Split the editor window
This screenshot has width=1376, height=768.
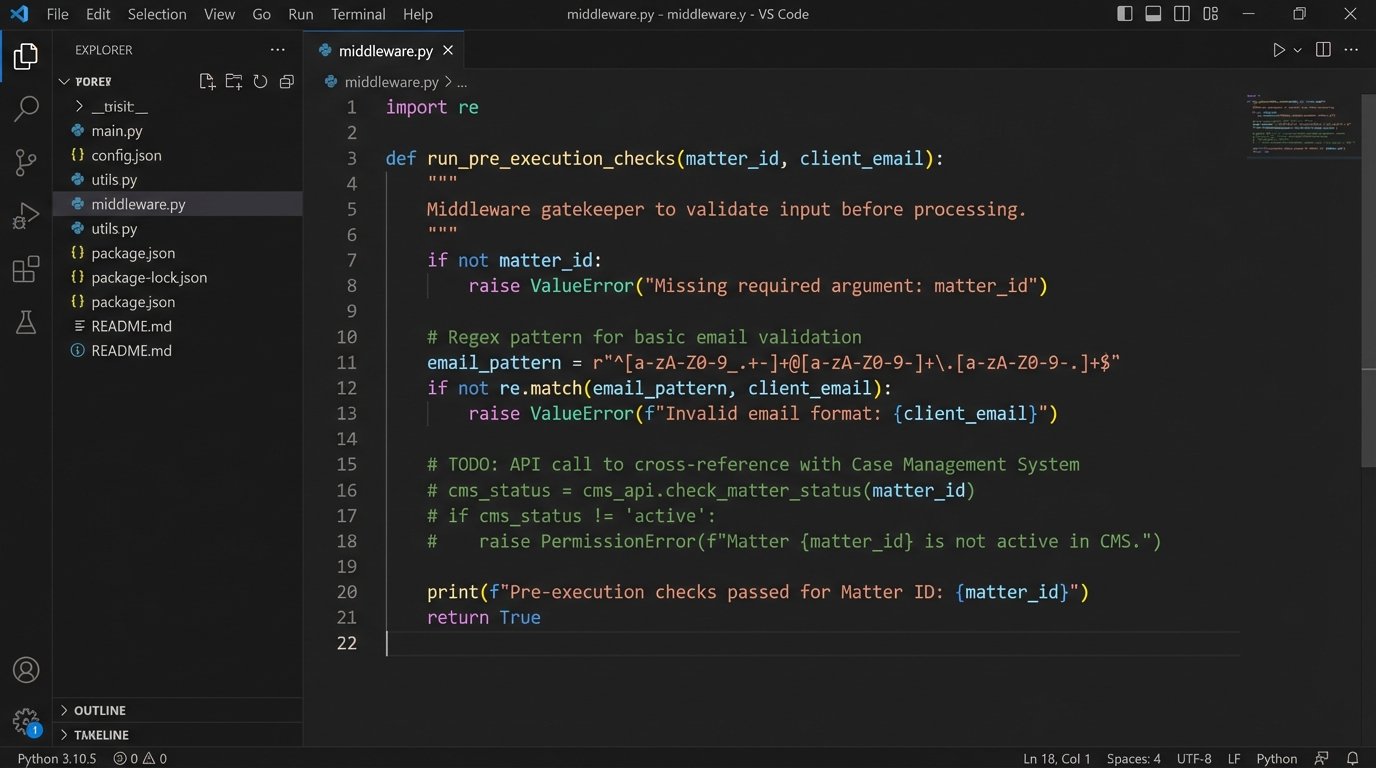pyautogui.click(x=1322, y=48)
